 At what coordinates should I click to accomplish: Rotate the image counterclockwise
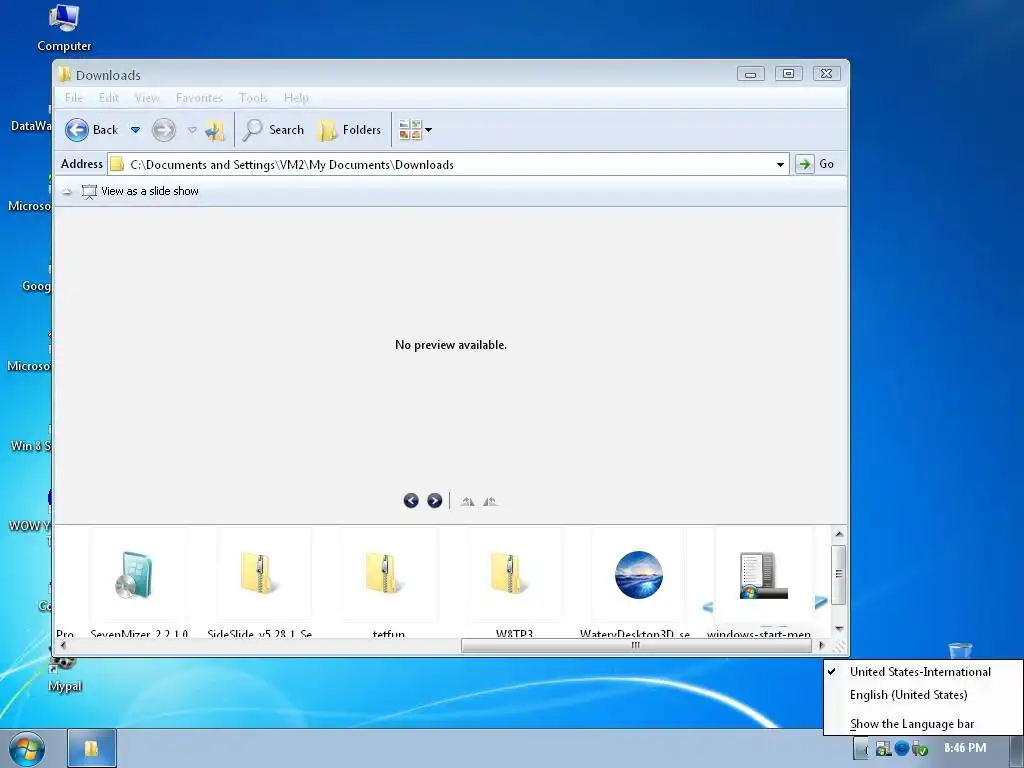[490, 502]
